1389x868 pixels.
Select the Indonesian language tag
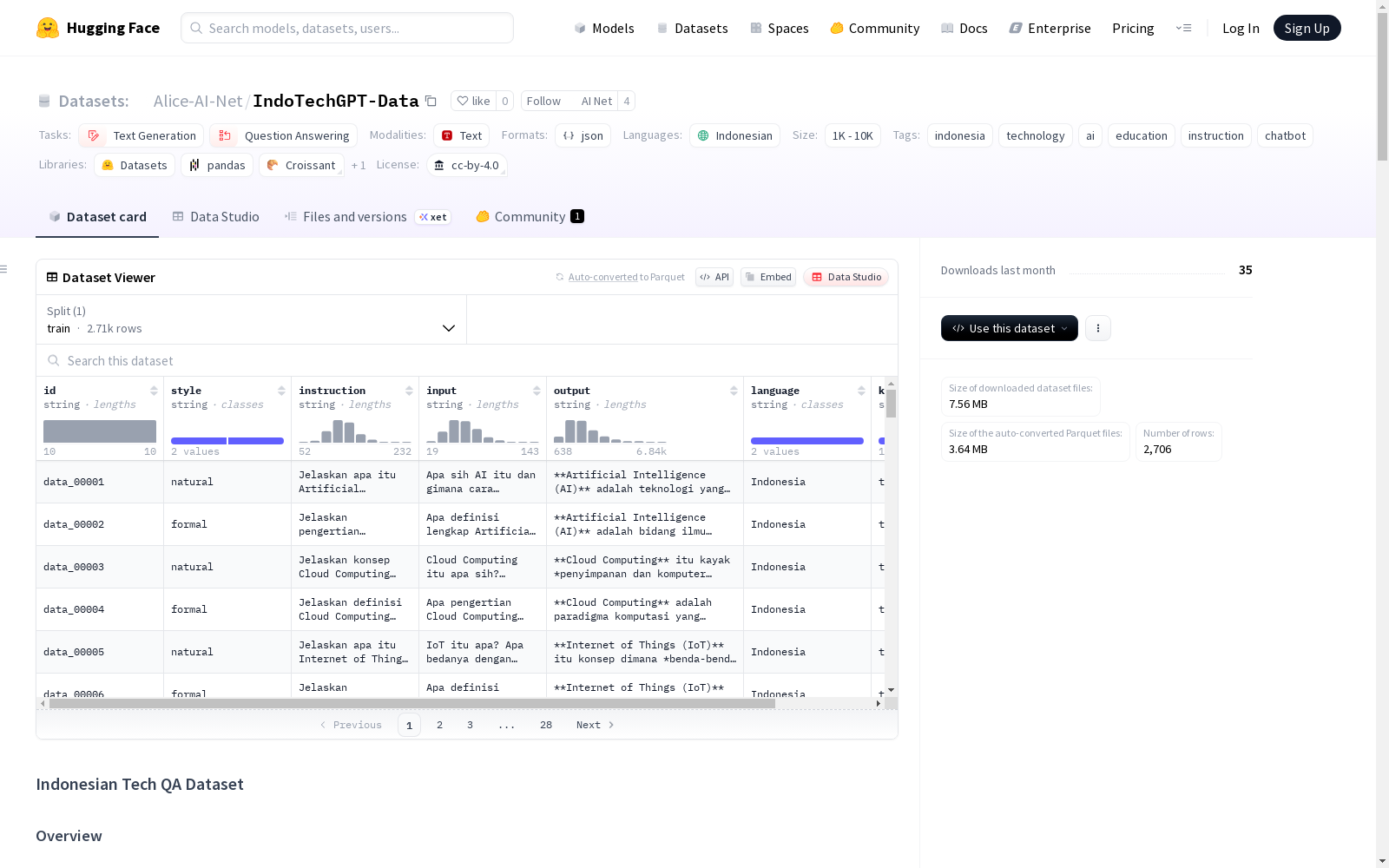(x=735, y=135)
